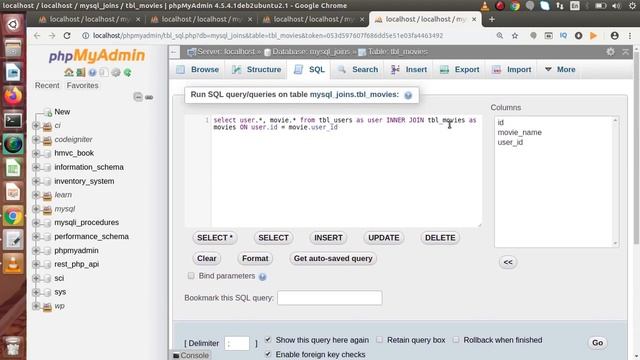Click volume icon in system tray

click(616, 6)
